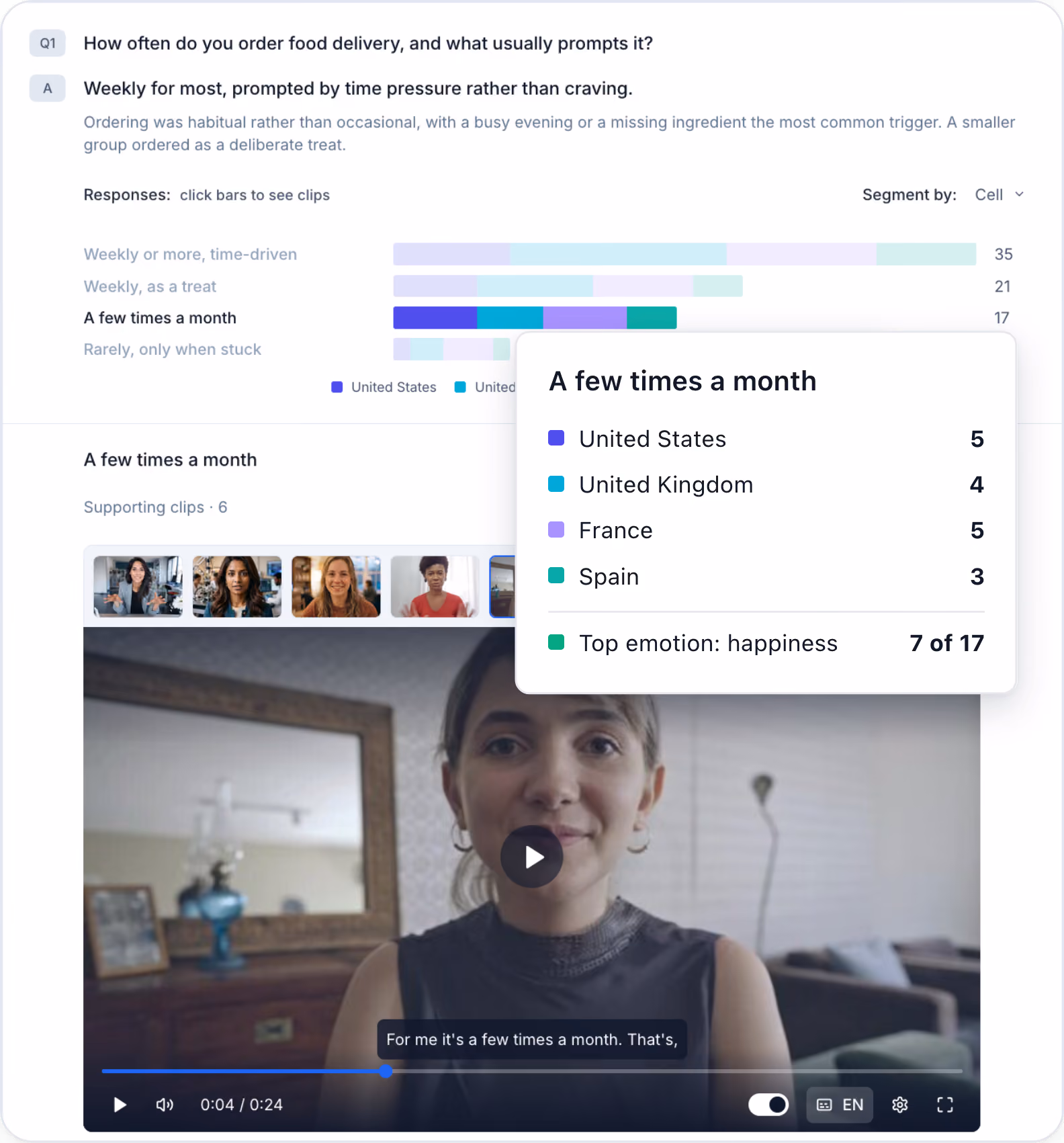Open the partially hidden fifth clip thumbnail
Viewport: 1064px width, 1143px height.
coord(502,587)
